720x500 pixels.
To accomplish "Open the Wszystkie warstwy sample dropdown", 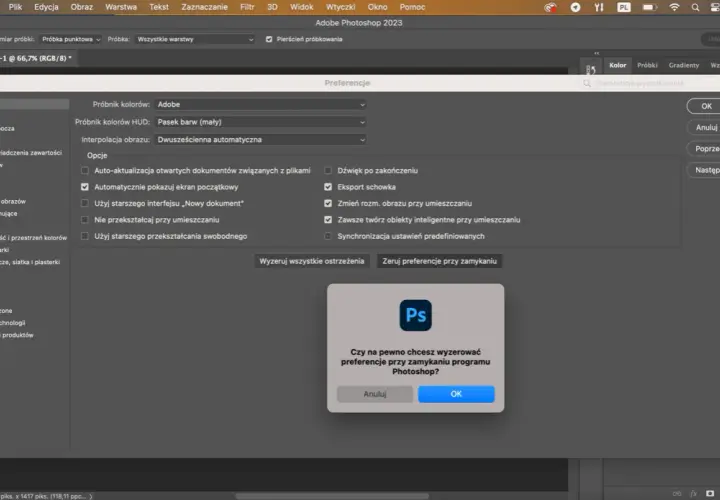I will pyautogui.click(x=195, y=39).
